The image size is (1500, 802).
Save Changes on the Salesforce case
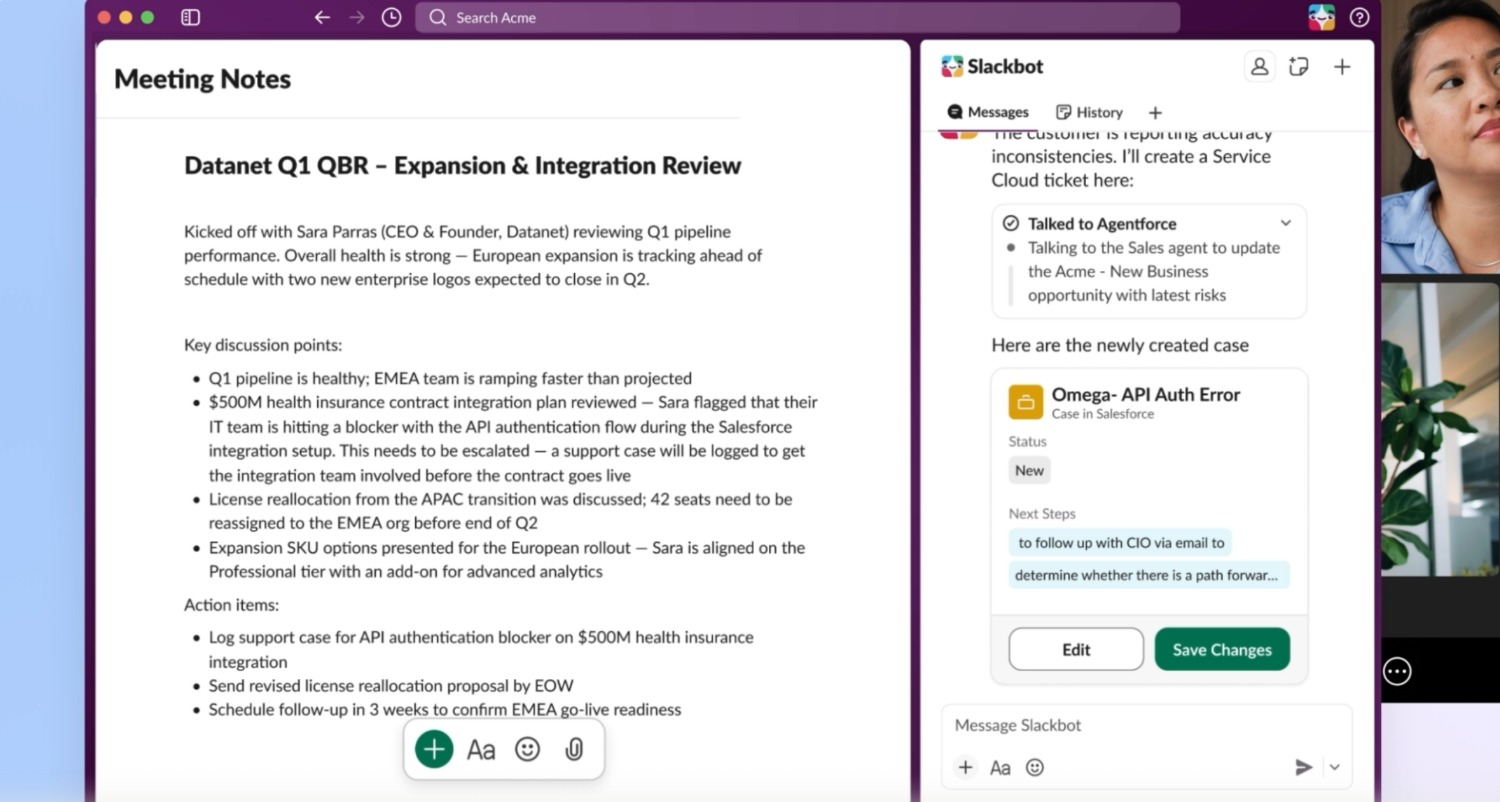coord(1222,649)
